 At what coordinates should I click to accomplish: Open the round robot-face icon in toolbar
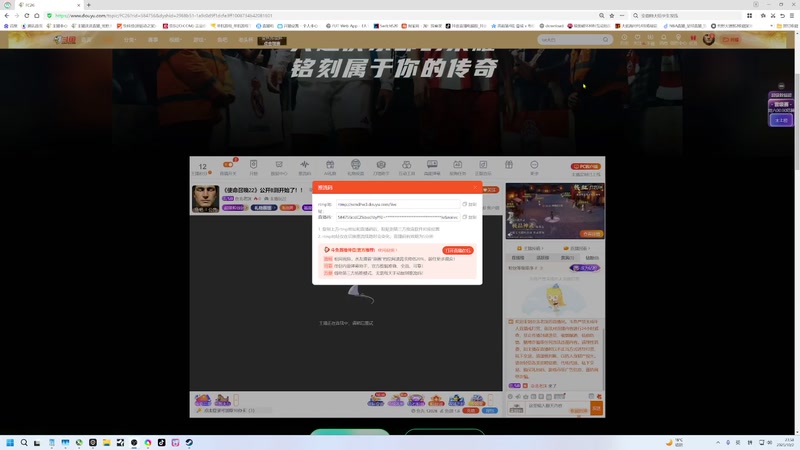(356, 164)
